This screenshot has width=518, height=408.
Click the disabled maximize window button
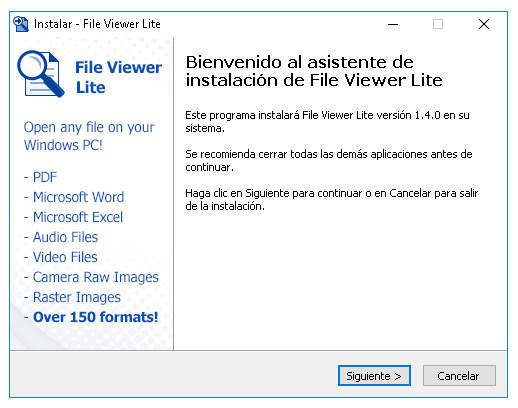438,24
